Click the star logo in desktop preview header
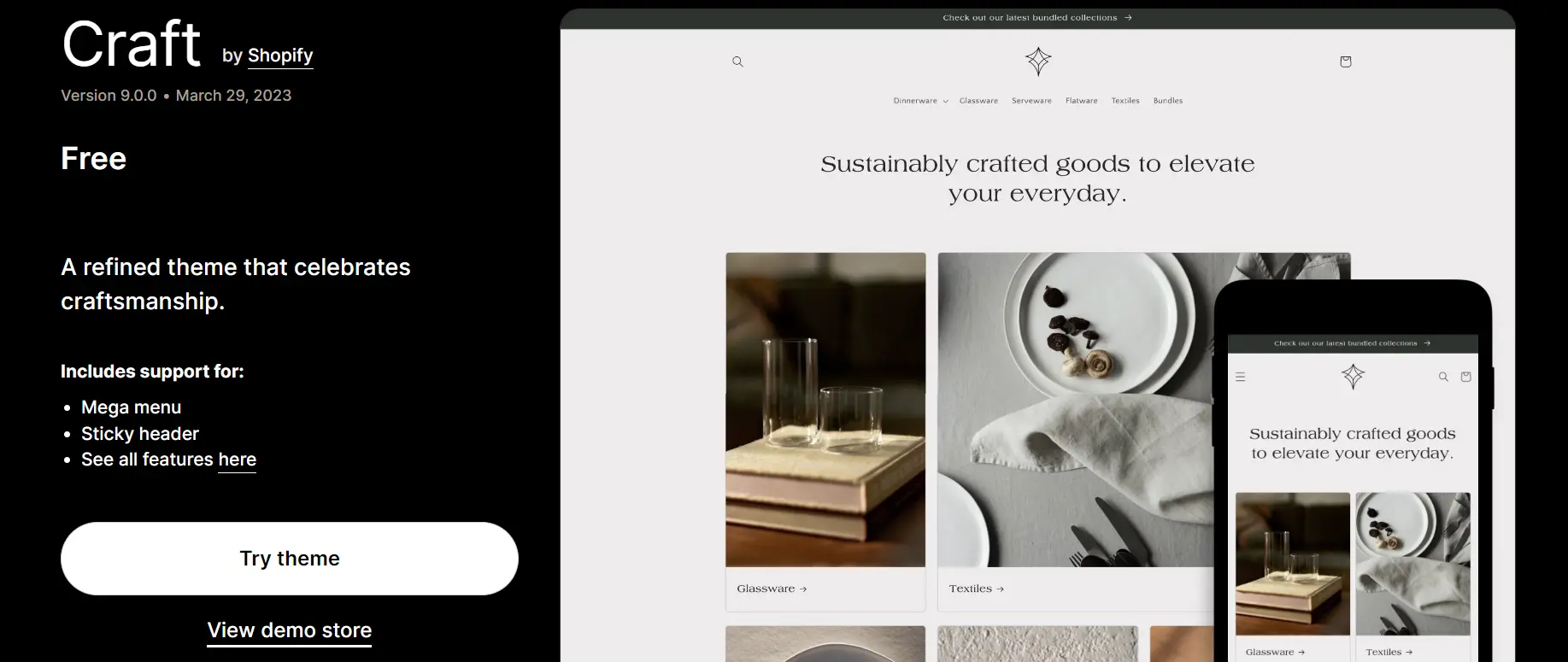 point(1038,62)
